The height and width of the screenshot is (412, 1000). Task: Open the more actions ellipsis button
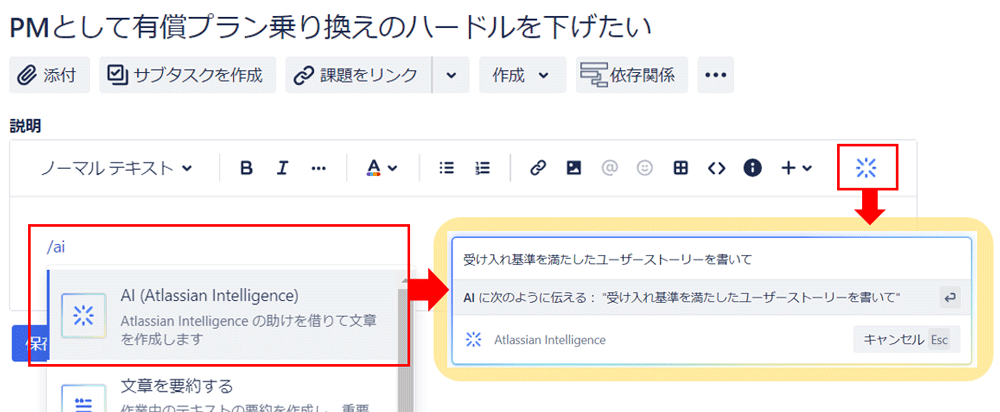[x=716, y=75]
